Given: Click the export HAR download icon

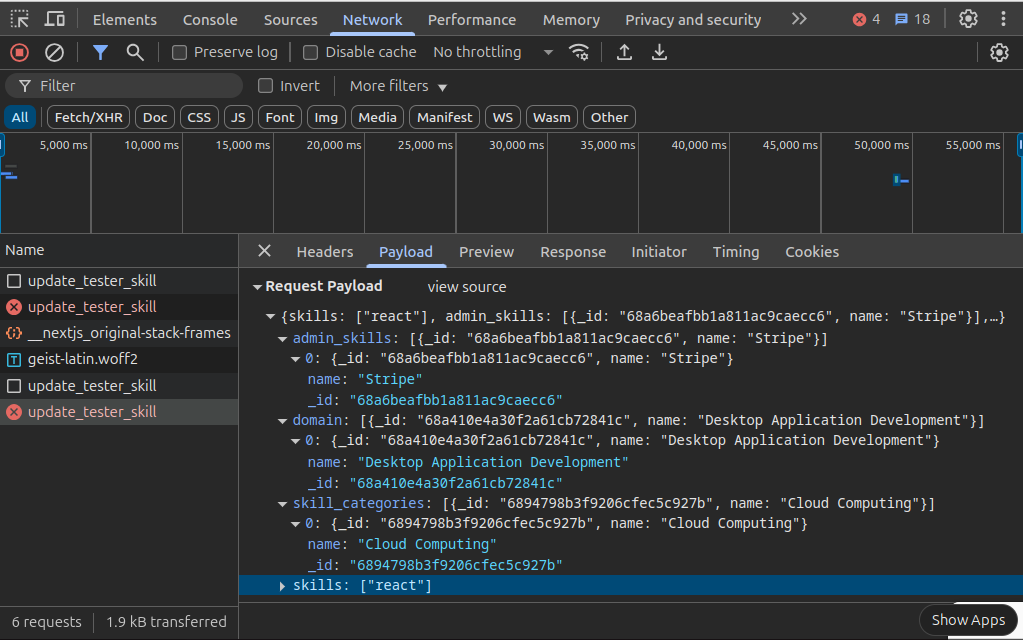Looking at the screenshot, I should click(x=659, y=53).
